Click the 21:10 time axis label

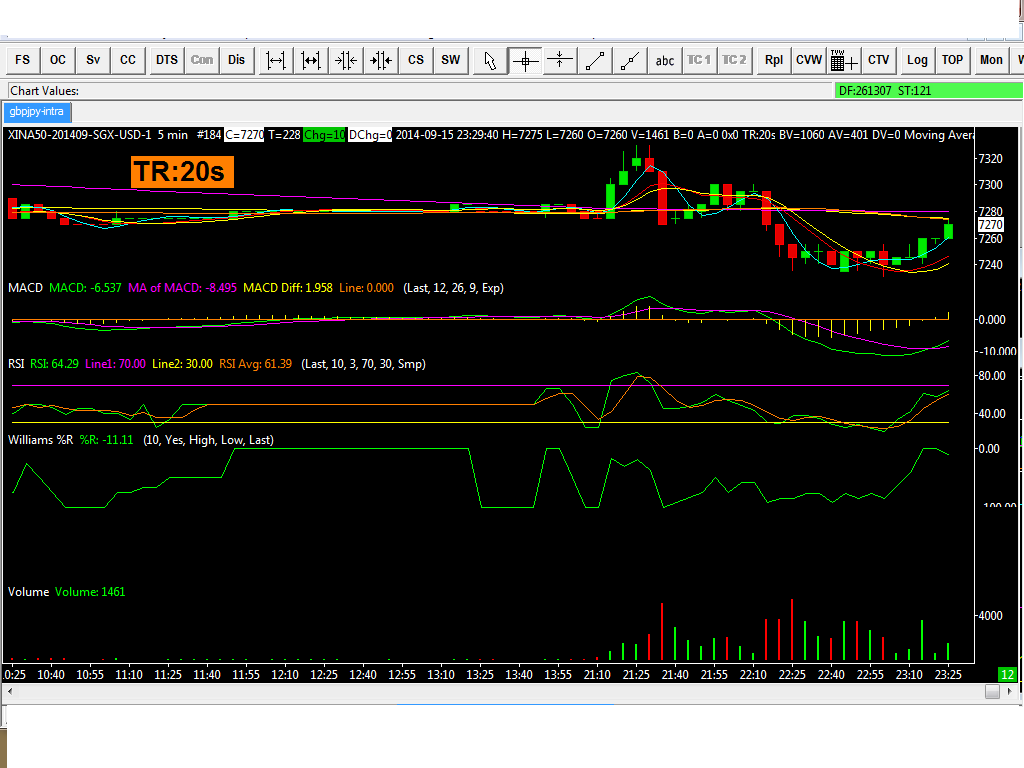coord(597,675)
